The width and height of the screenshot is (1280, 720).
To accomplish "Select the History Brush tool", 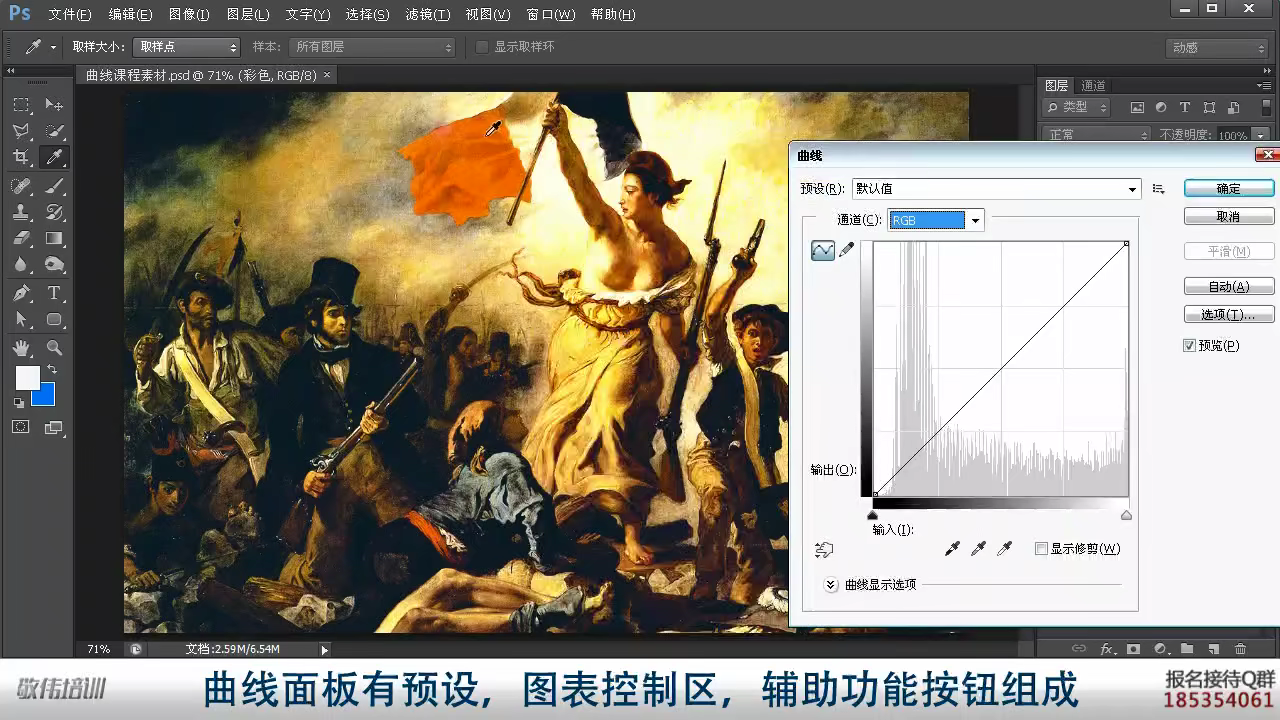I will (x=54, y=212).
